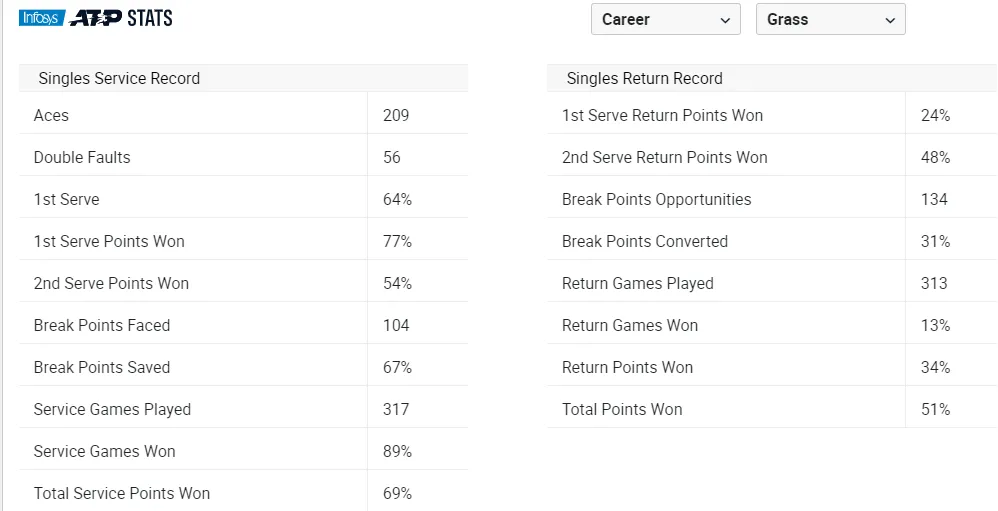Click the Service Games Played label
The image size is (998, 511).
pyautogui.click(x=112, y=409)
